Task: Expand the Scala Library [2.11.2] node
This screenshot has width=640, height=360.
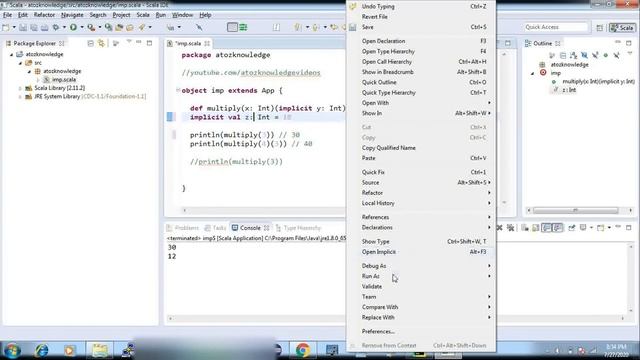Action: [x=20, y=88]
